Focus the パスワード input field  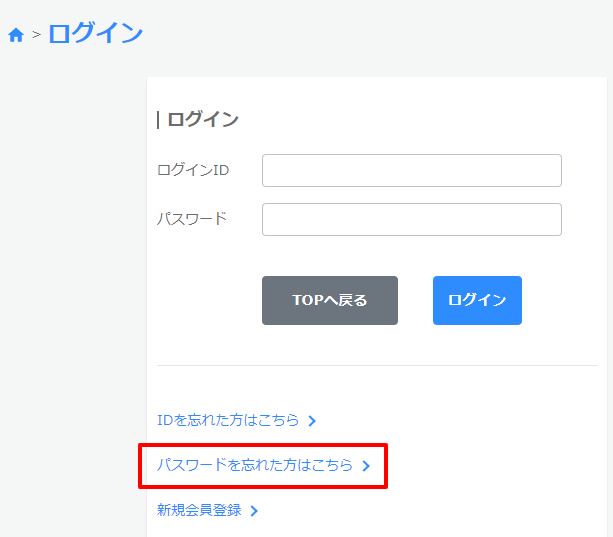click(411, 219)
